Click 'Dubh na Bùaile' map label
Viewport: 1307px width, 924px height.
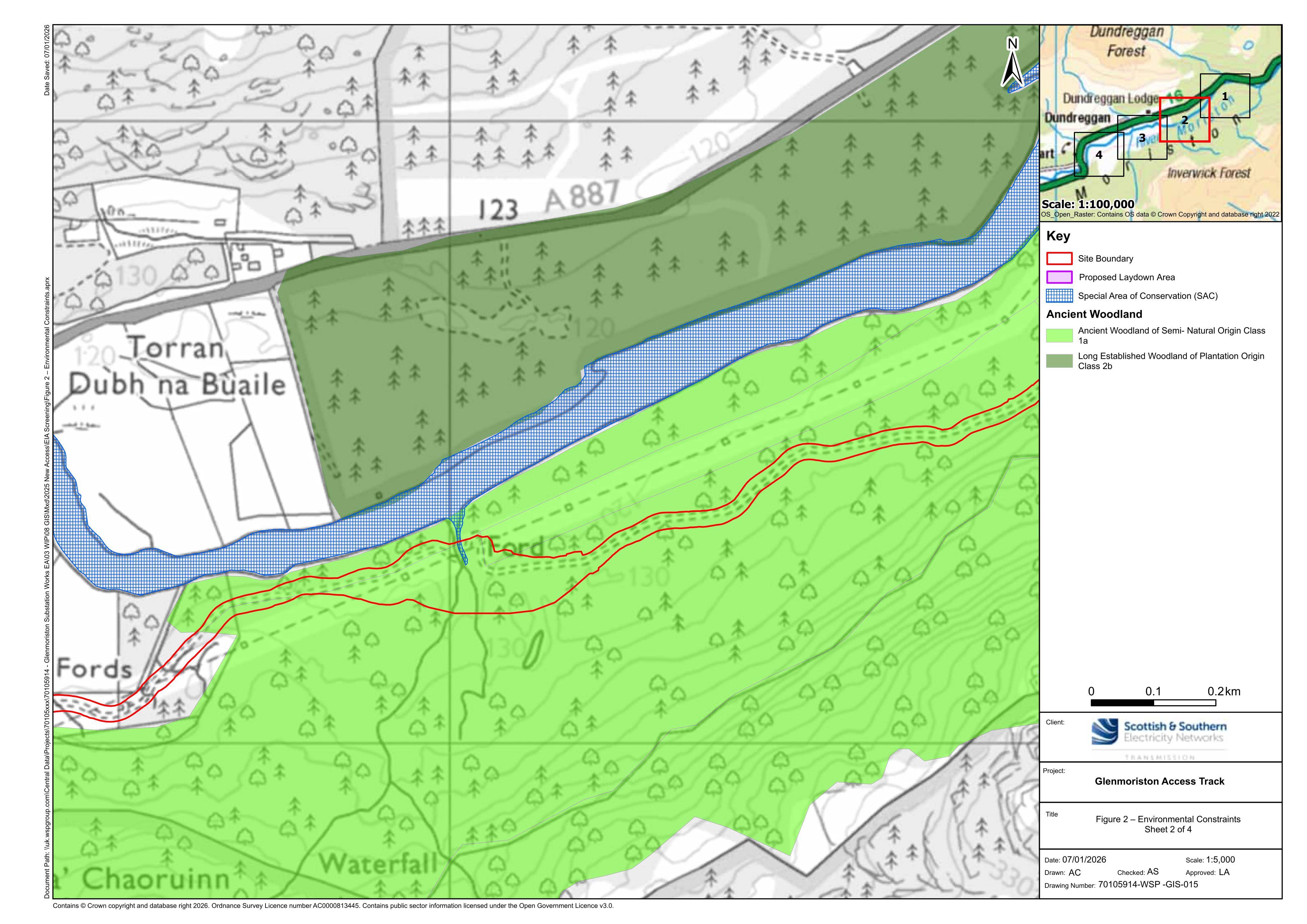[177, 385]
